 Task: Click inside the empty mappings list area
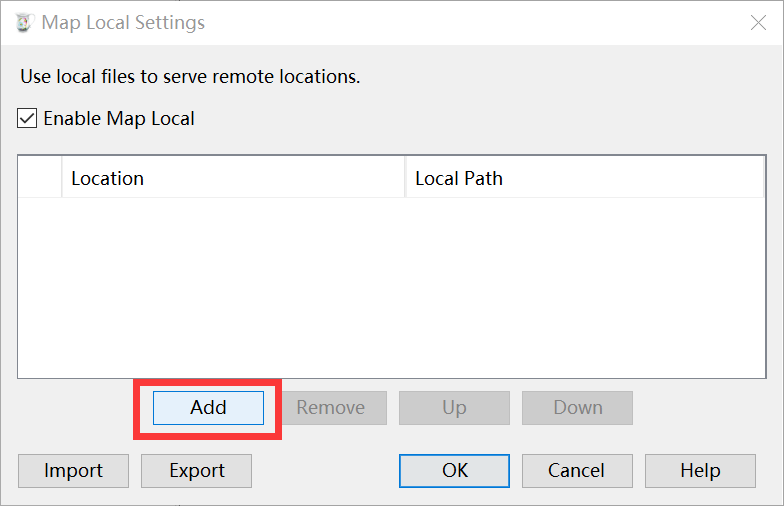coord(392,288)
